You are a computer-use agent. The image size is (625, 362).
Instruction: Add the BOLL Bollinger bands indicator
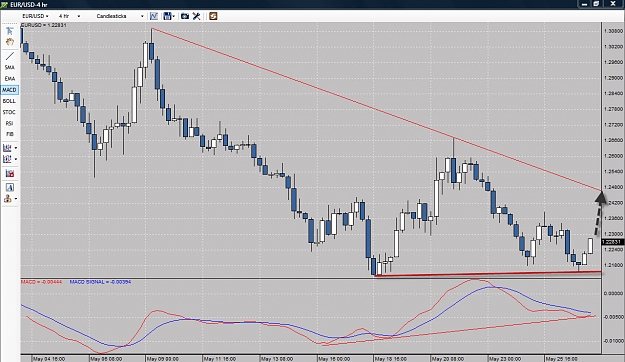(9, 101)
